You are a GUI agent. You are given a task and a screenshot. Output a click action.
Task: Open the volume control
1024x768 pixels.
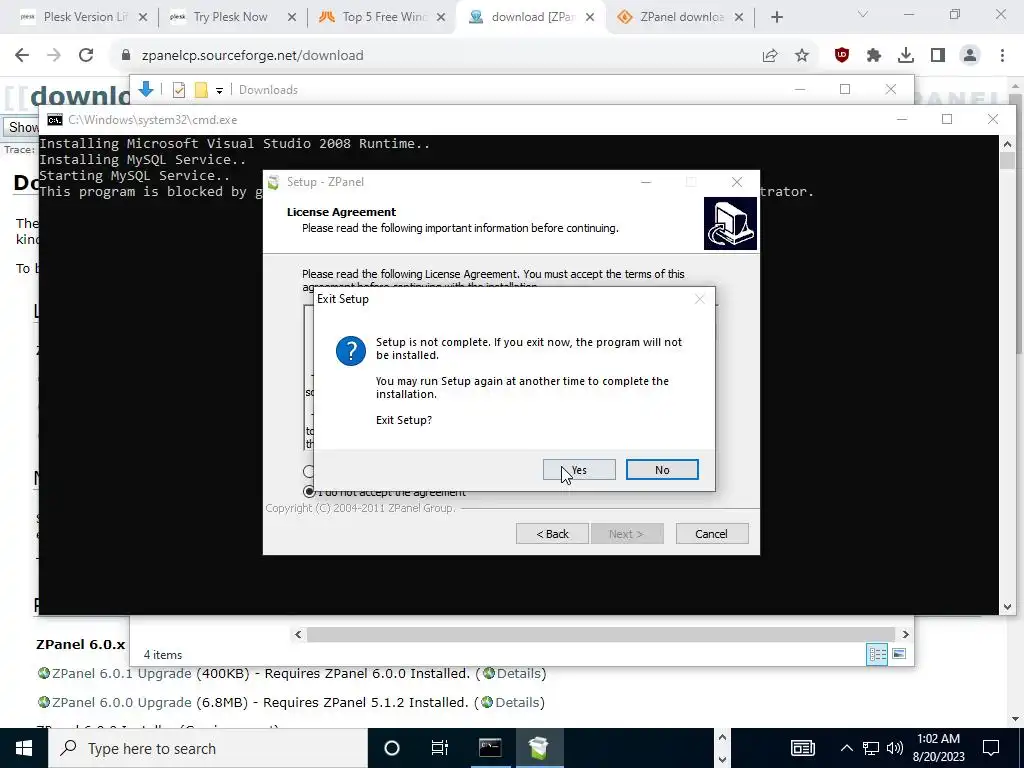pyautogui.click(x=895, y=748)
